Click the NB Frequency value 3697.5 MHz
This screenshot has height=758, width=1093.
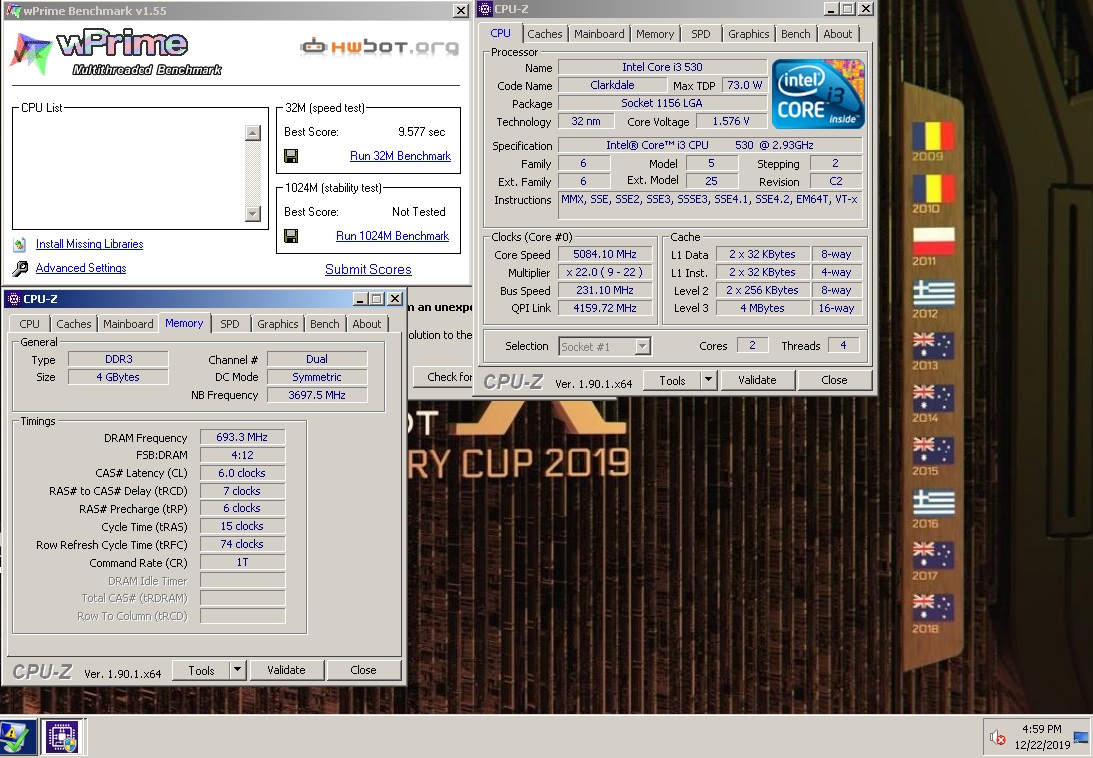pos(316,395)
